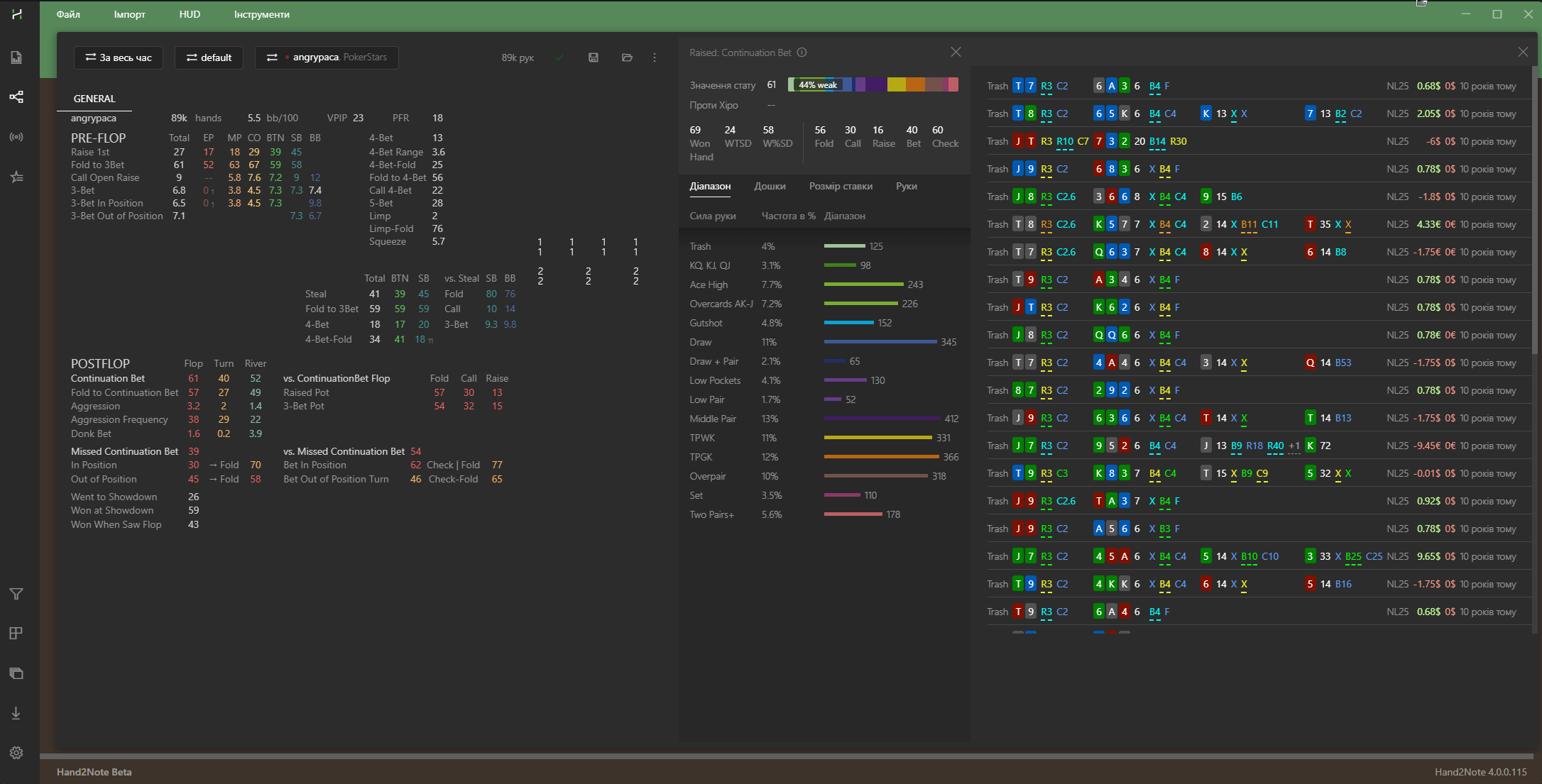Viewport: 1542px width, 784px height.
Task: Select the GENERAL stats tab
Action: coord(94,99)
